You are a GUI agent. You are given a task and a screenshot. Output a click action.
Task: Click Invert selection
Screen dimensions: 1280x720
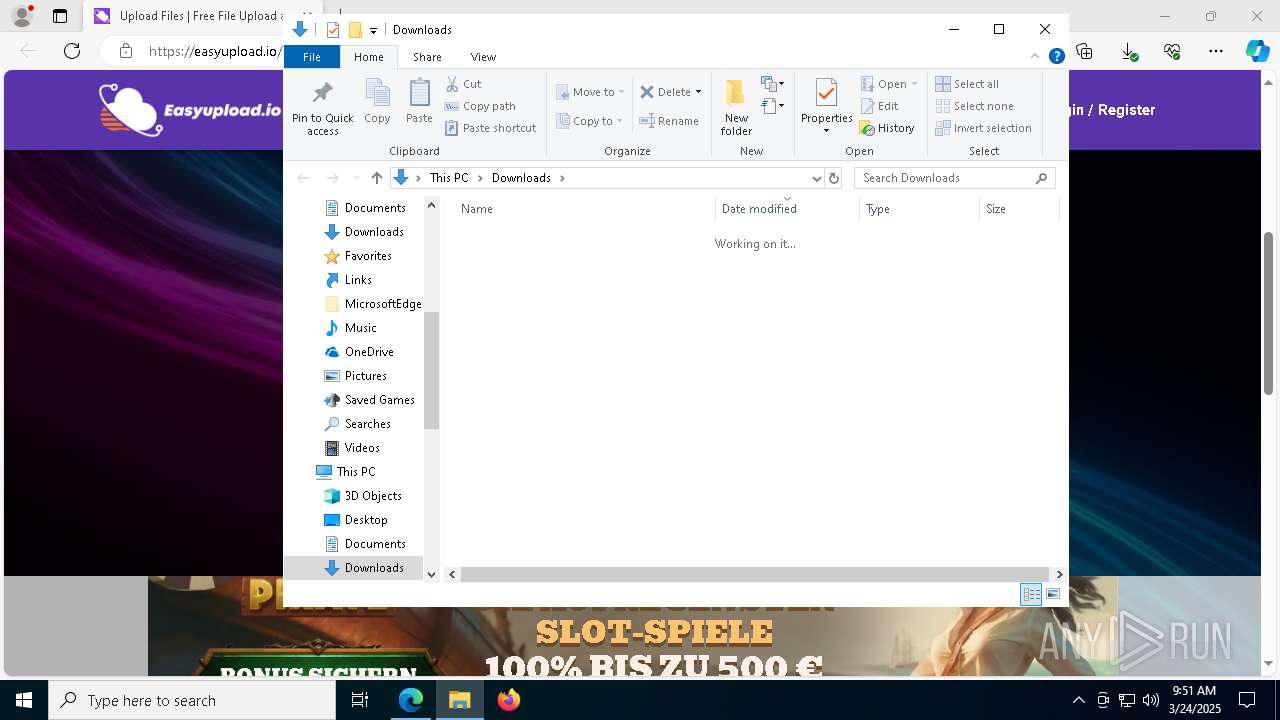point(983,128)
